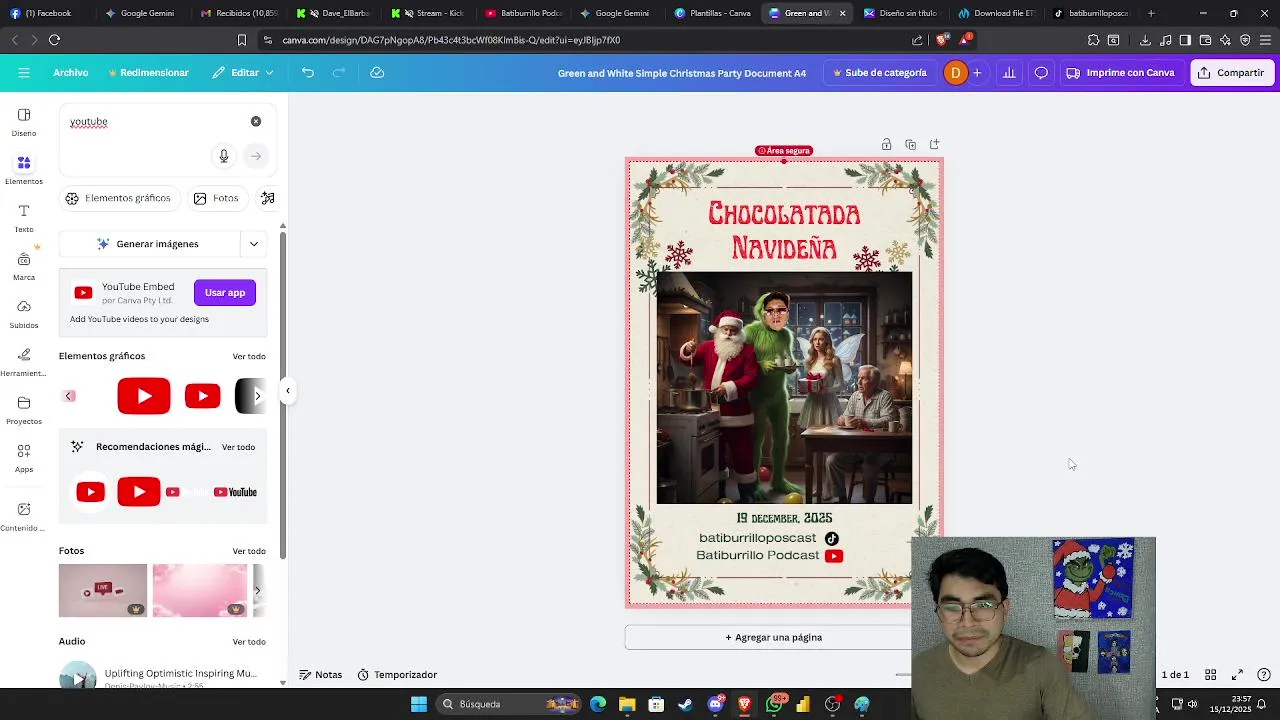Enter fullscreen presentation mode icon
The height and width of the screenshot is (720, 1280).
click(x=1237, y=675)
